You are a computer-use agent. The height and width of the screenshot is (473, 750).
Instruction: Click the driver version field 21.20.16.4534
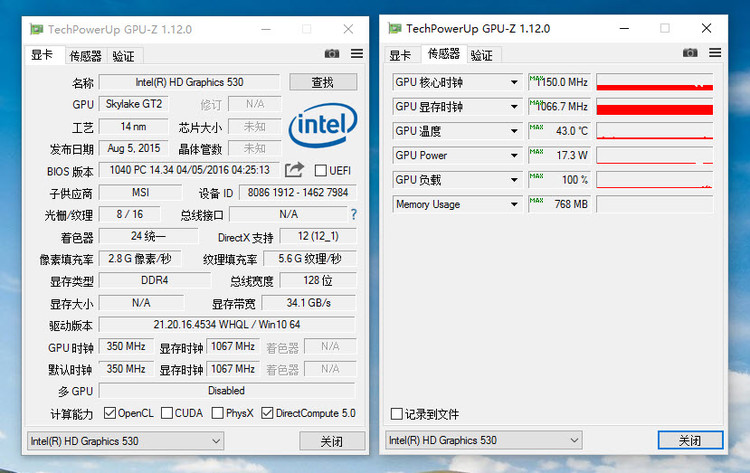(x=227, y=325)
